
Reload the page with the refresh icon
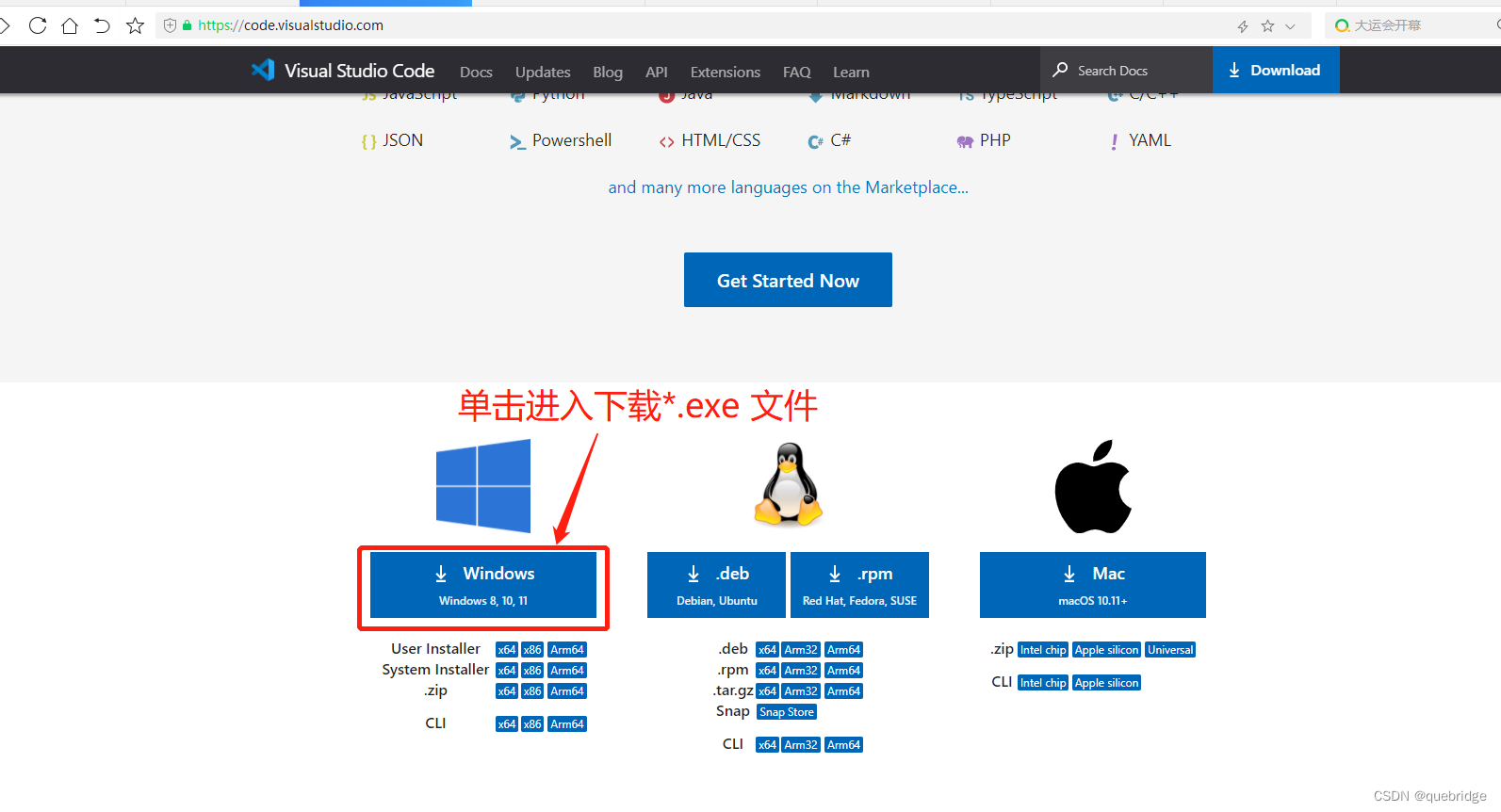pos(38,25)
